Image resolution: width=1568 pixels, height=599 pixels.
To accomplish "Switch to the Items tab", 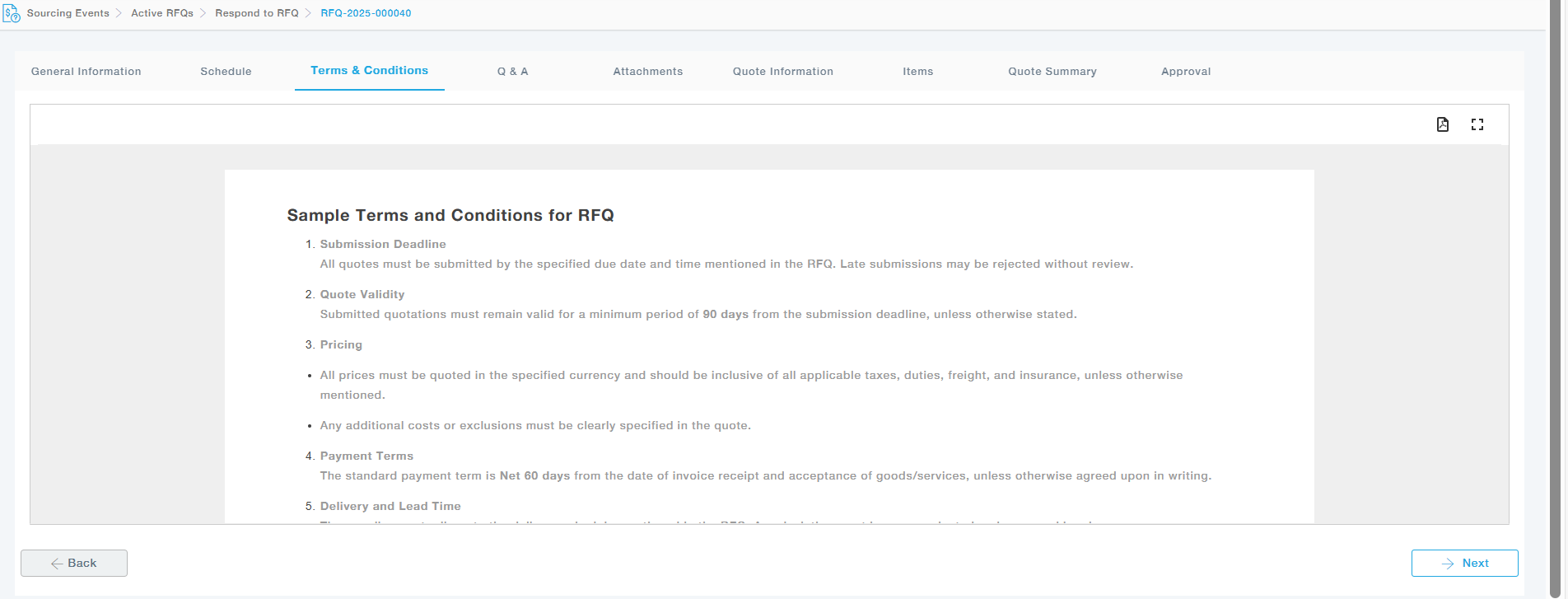I will coord(917,72).
